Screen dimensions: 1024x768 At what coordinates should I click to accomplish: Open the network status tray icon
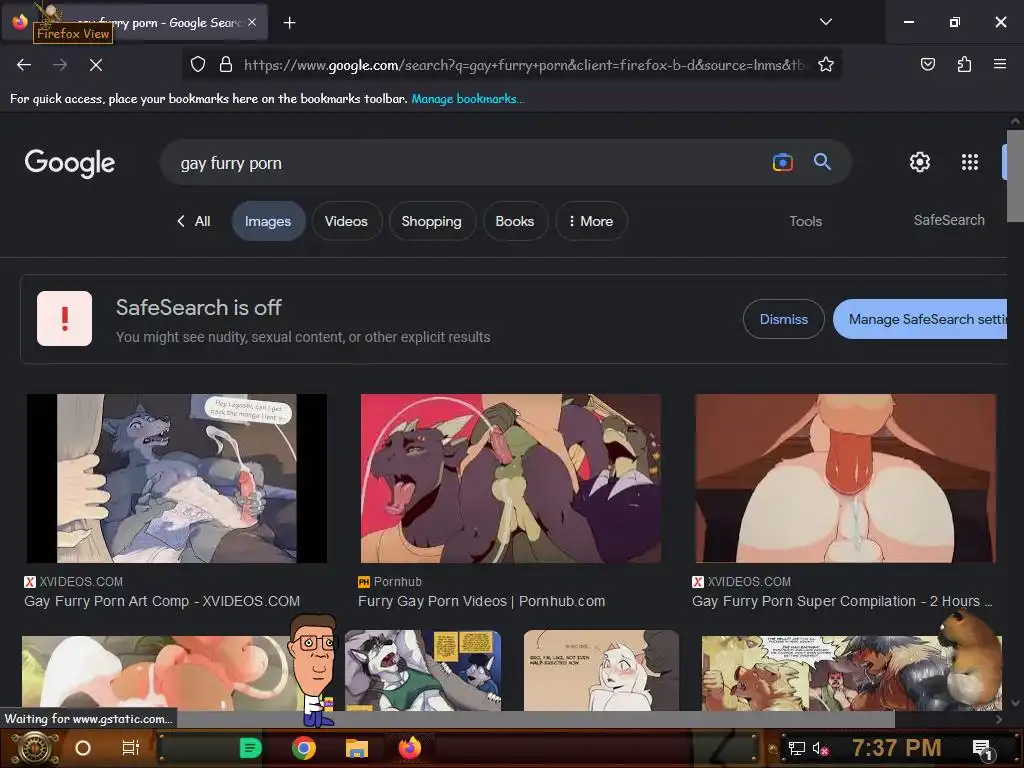(796, 748)
